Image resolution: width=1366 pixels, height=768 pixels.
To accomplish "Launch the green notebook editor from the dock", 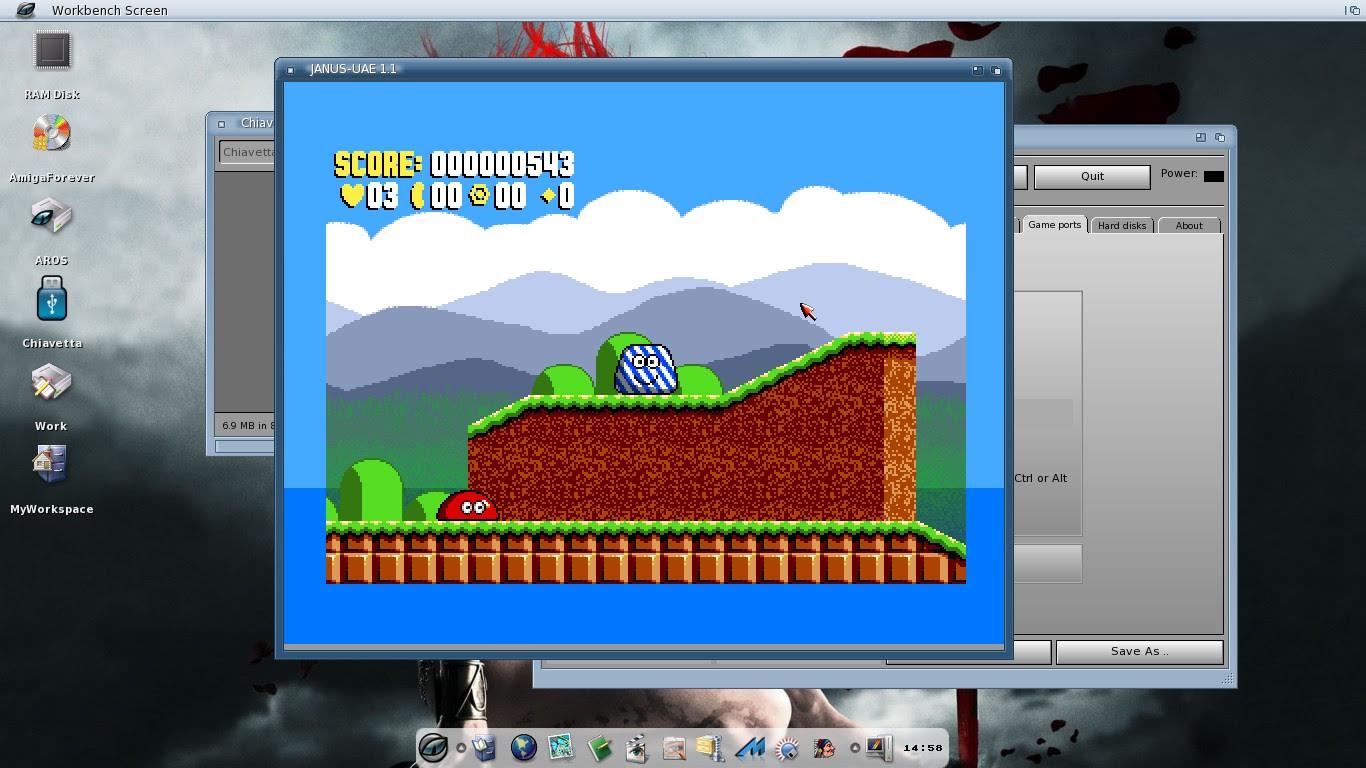I will coord(599,747).
